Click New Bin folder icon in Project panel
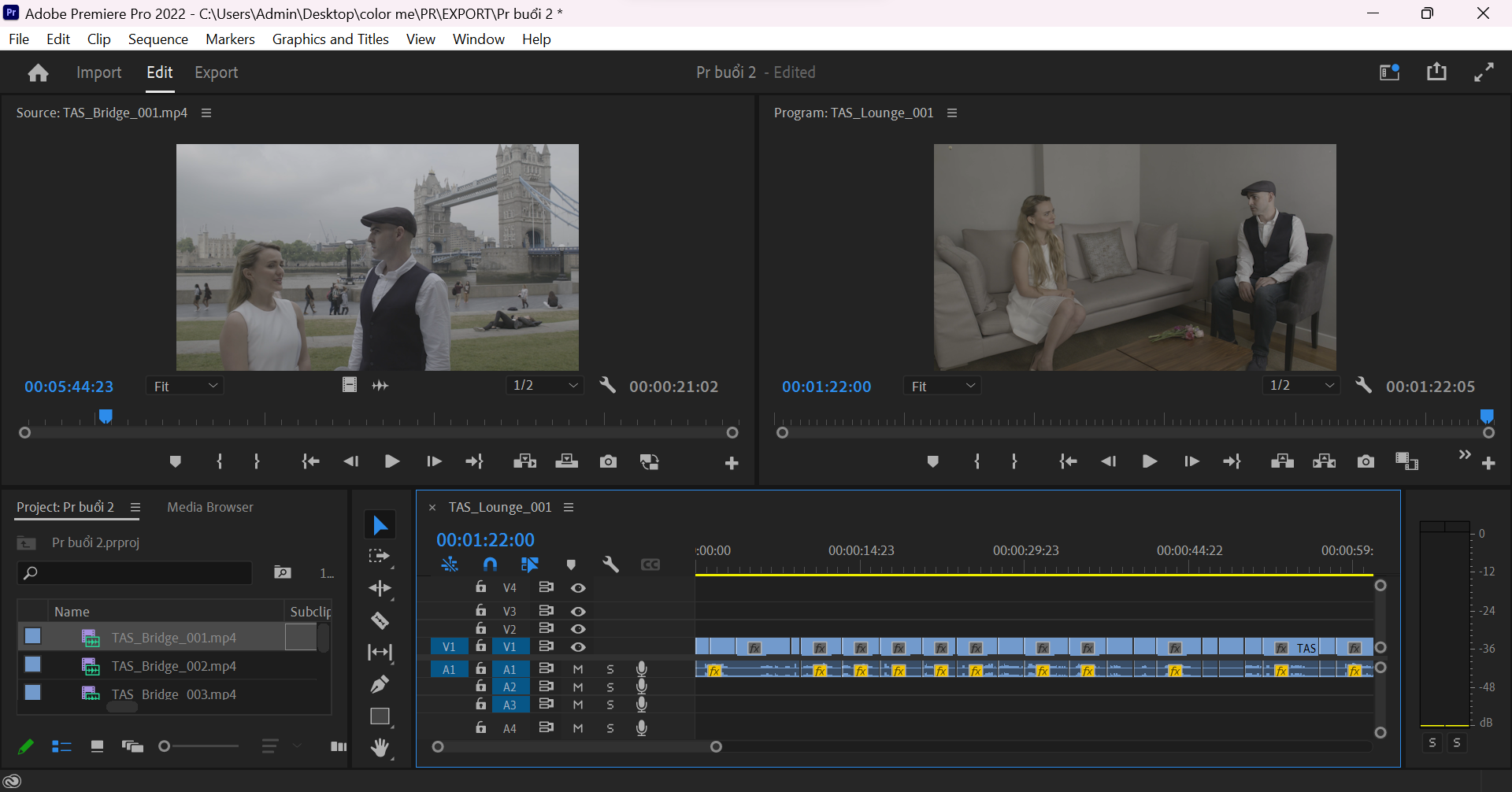Image resolution: width=1512 pixels, height=792 pixels. [283, 572]
